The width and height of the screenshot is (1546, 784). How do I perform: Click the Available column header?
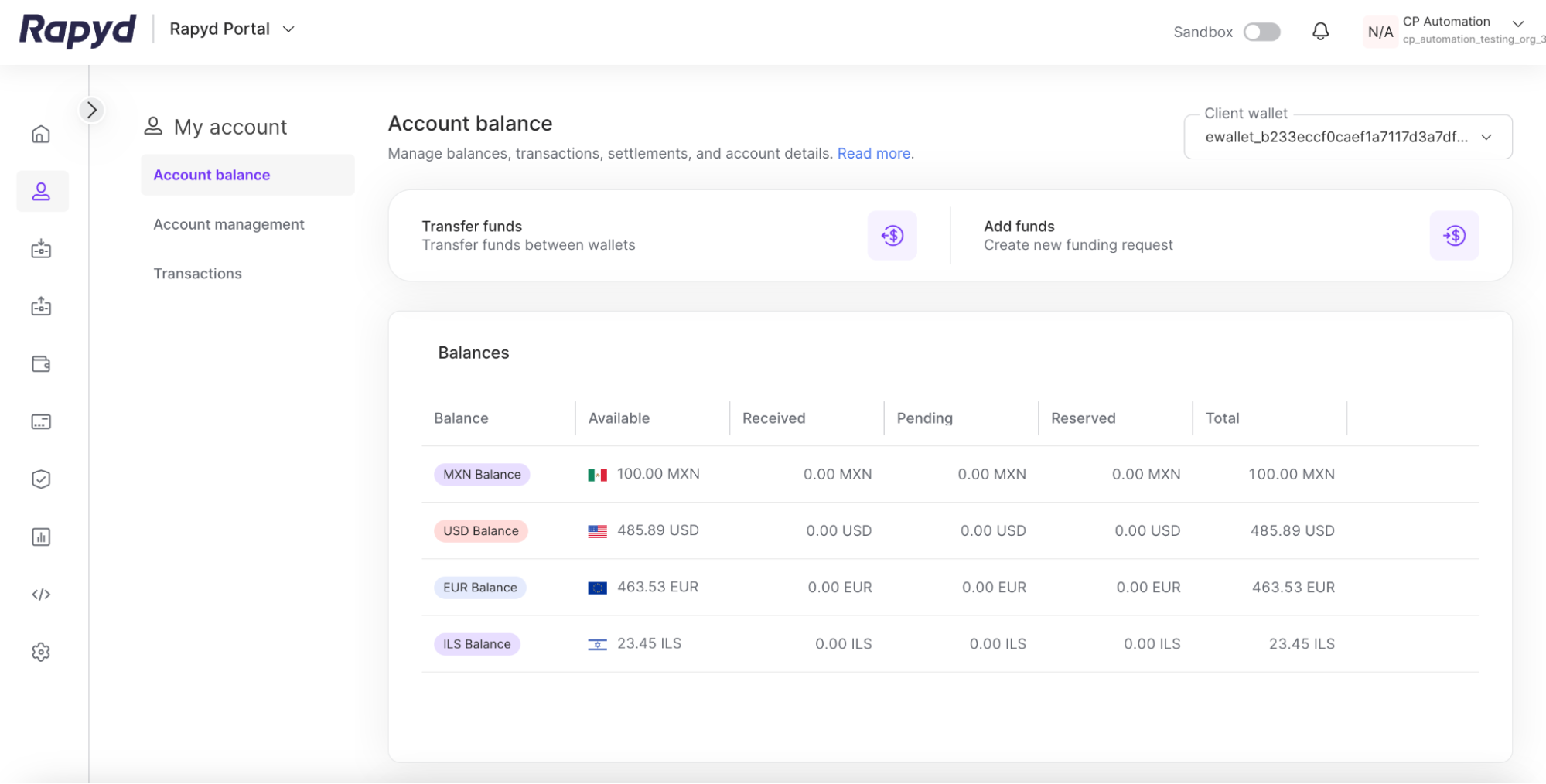(619, 418)
